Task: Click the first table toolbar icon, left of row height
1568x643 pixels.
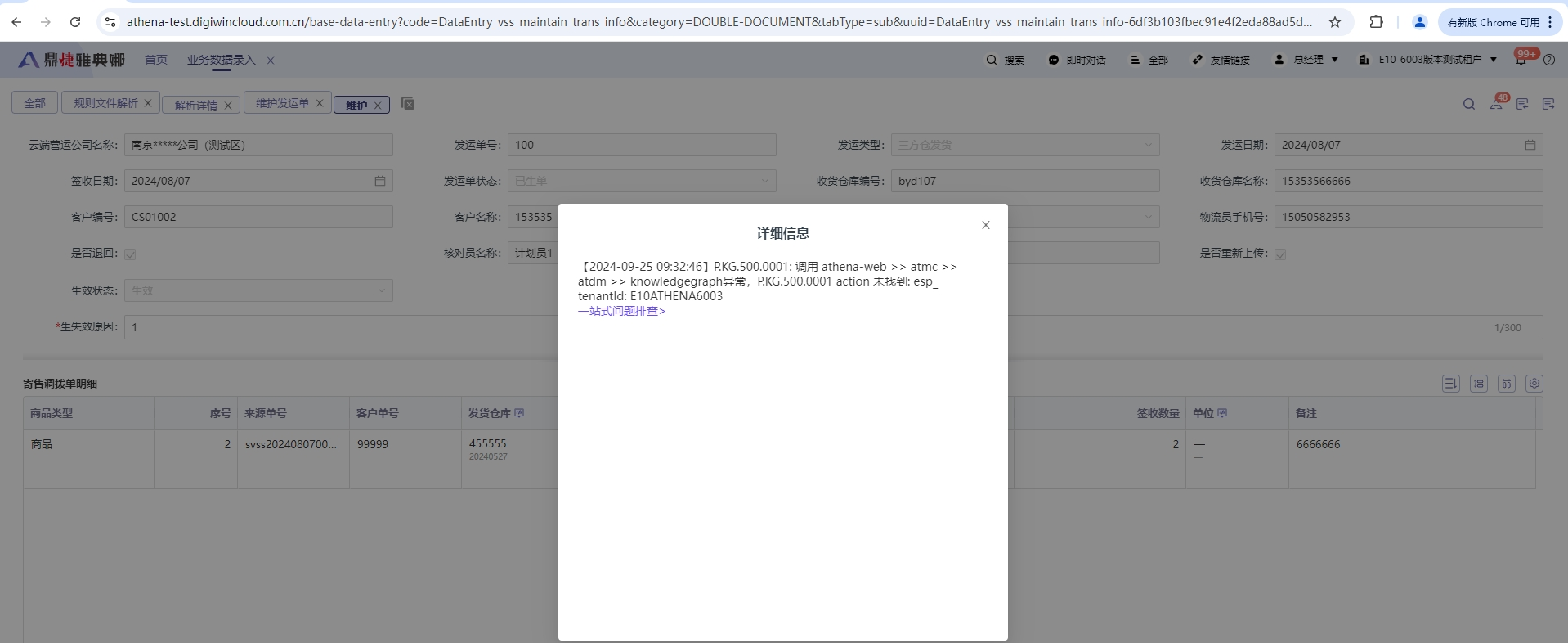Action: click(1451, 384)
